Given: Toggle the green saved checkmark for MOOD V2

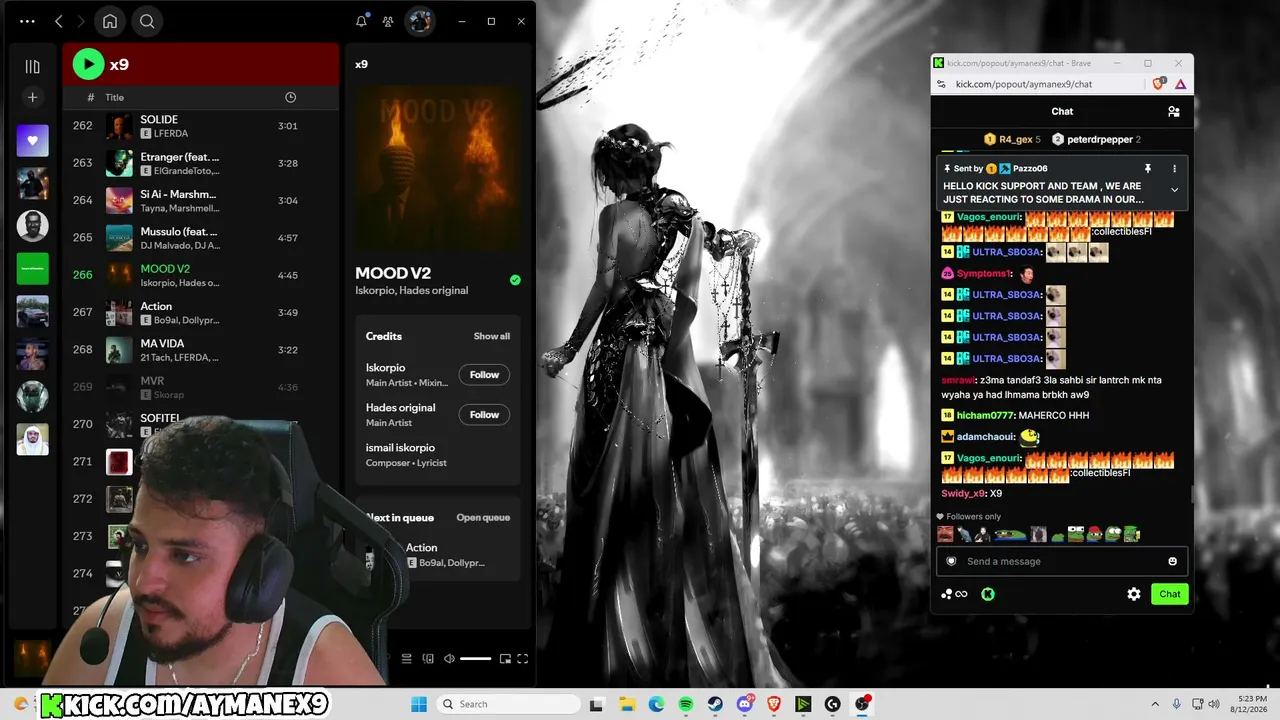Looking at the screenshot, I should pyautogui.click(x=515, y=280).
